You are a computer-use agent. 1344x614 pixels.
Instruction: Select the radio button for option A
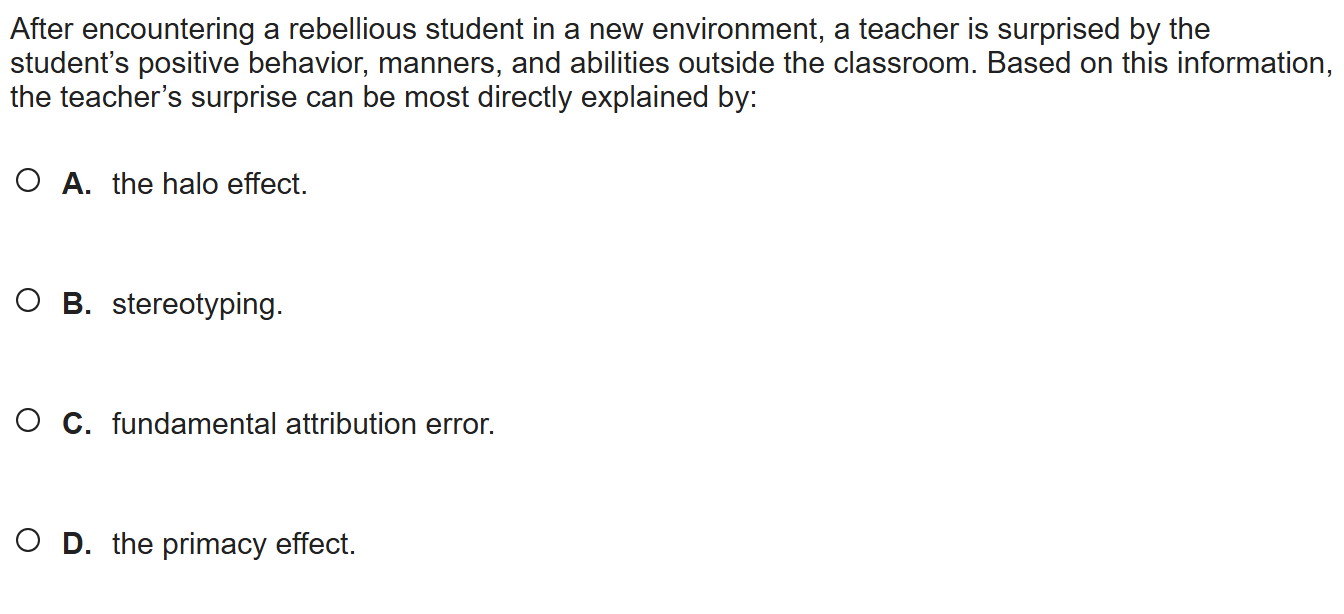[x=29, y=182]
